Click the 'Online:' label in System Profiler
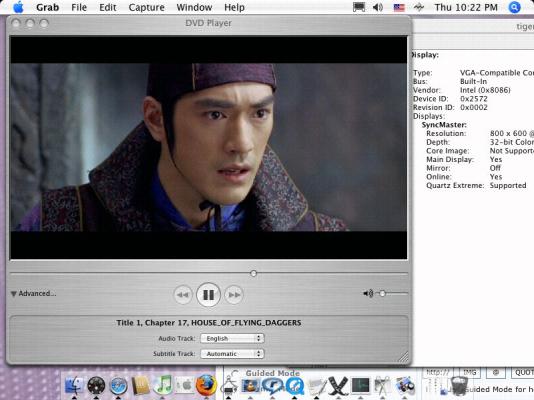The height and width of the screenshot is (400, 534). pos(439,177)
